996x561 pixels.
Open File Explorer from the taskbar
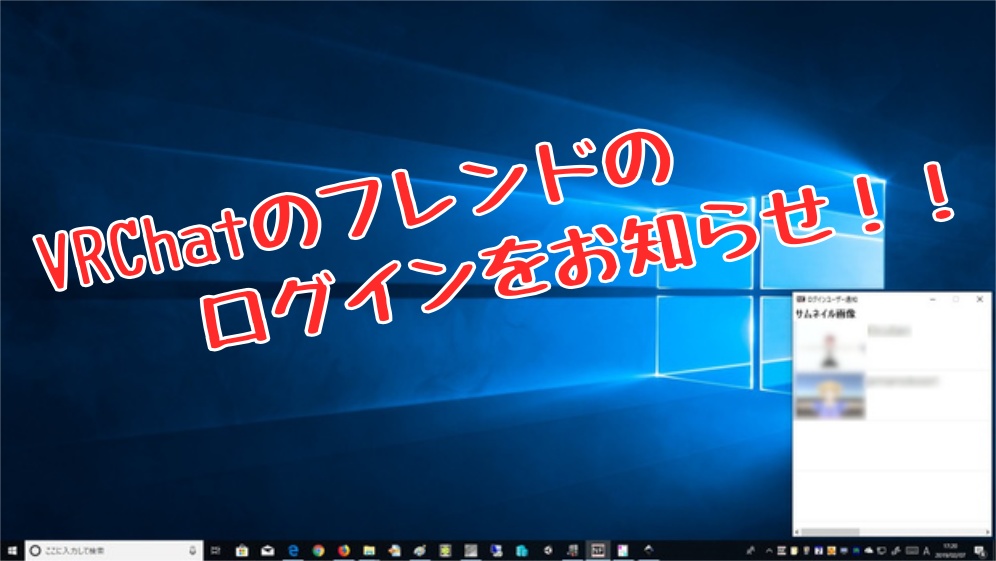[x=369, y=550]
